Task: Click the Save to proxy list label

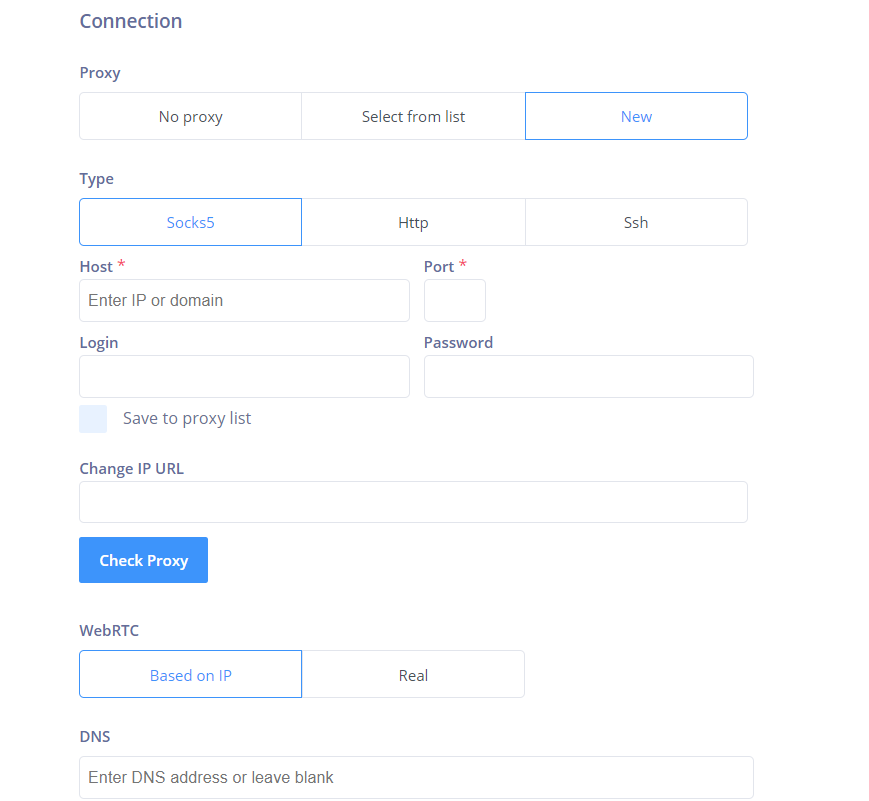Action: (187, 419)
